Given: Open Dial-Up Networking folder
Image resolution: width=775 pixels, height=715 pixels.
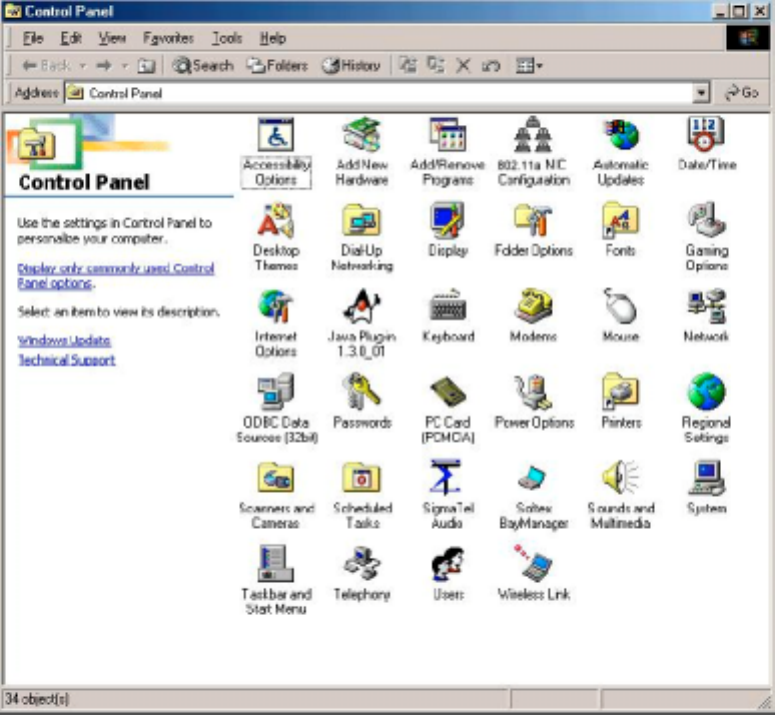Looking at the screenshot, I should point(362,237).
